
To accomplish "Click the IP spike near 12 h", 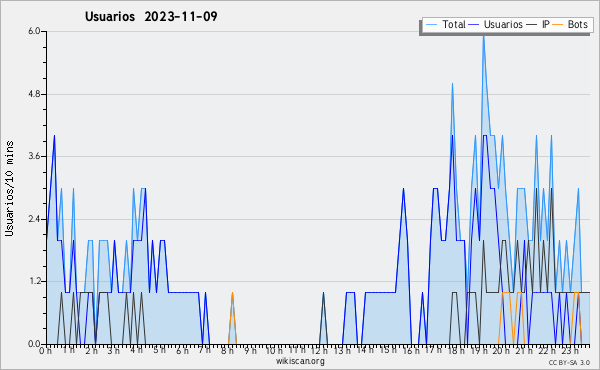I will [323, 294].
